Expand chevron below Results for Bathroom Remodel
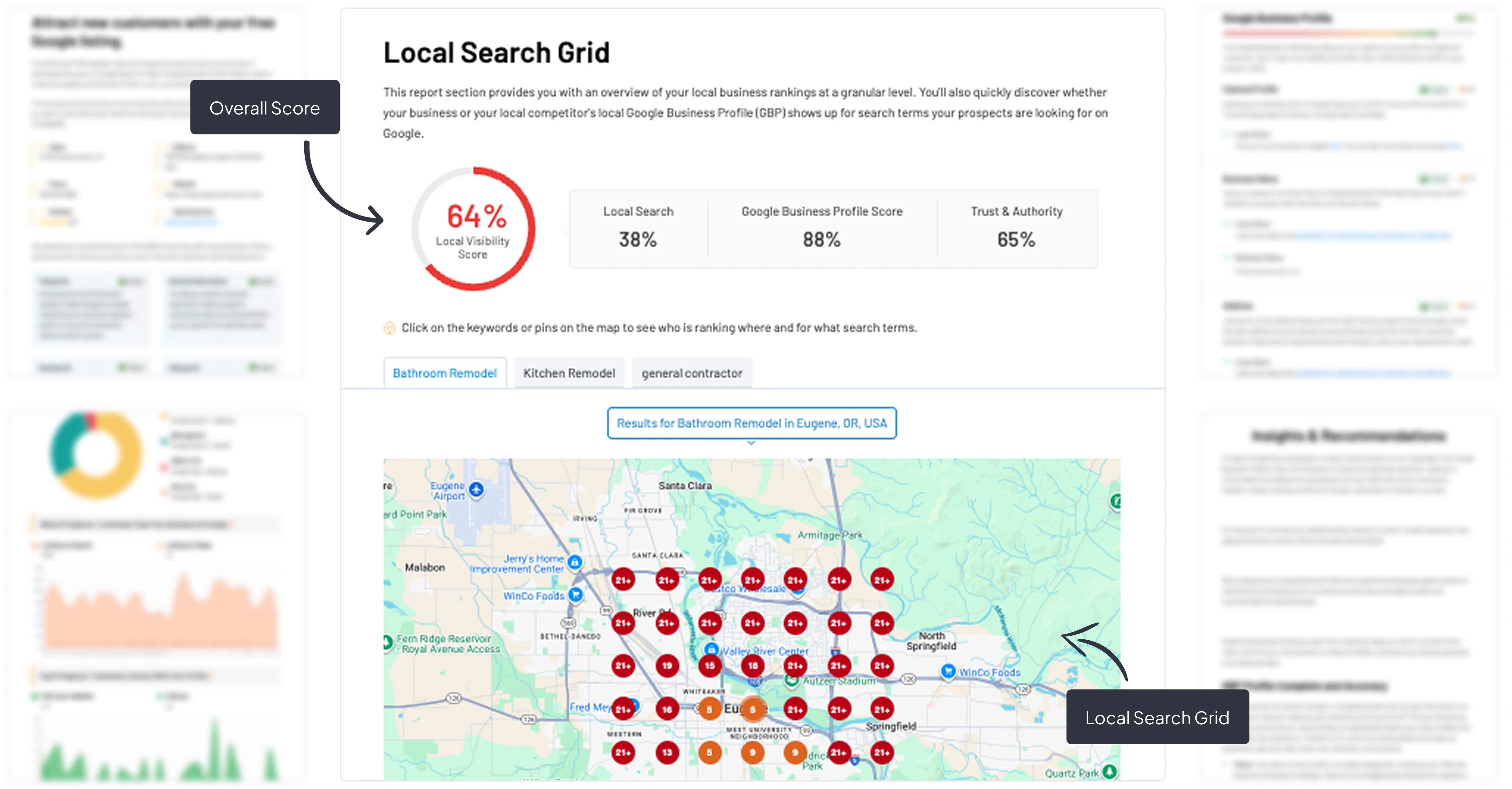The image size is (1512, 789). click(x=751, y=443)
